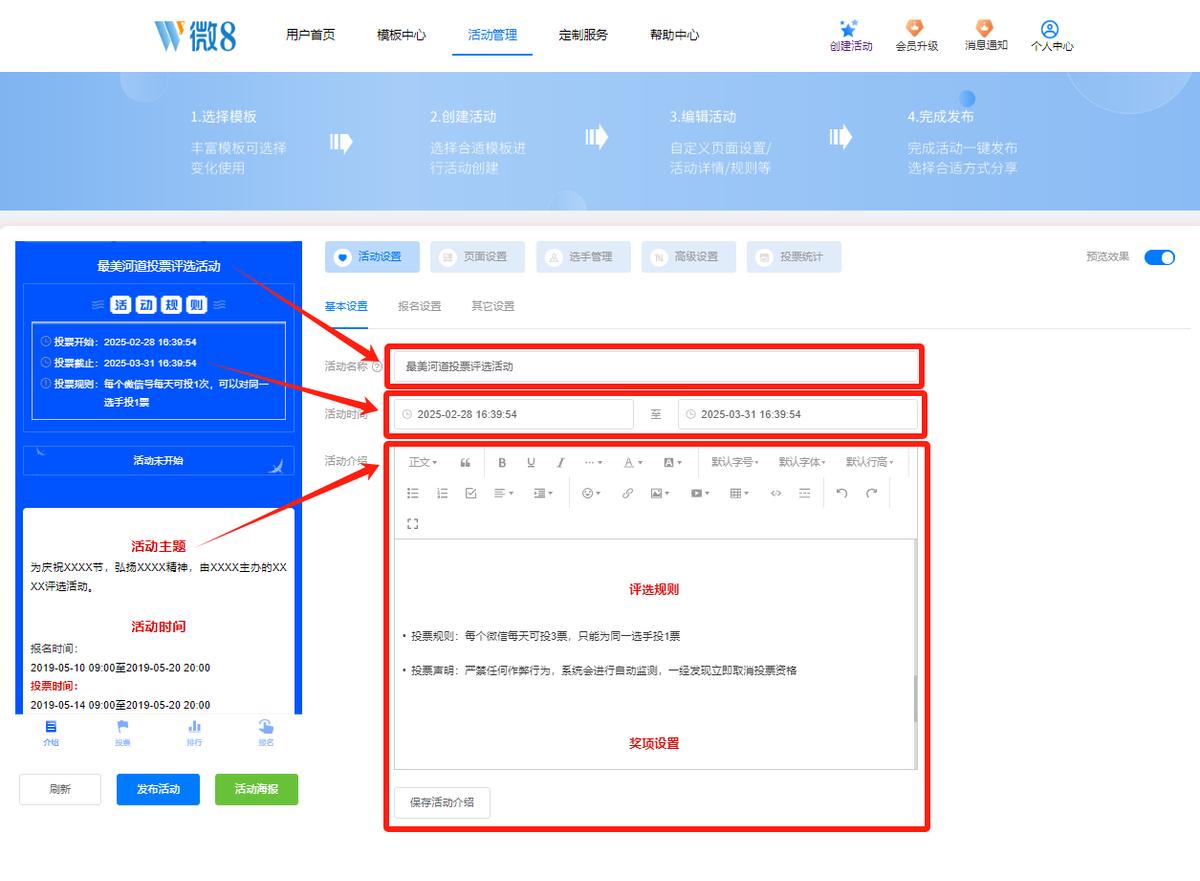The width and height of the screenshot is (1200, 881).
Task: Click the blockquote icon in editor toolbar
Action: click(x=465, y=462)
